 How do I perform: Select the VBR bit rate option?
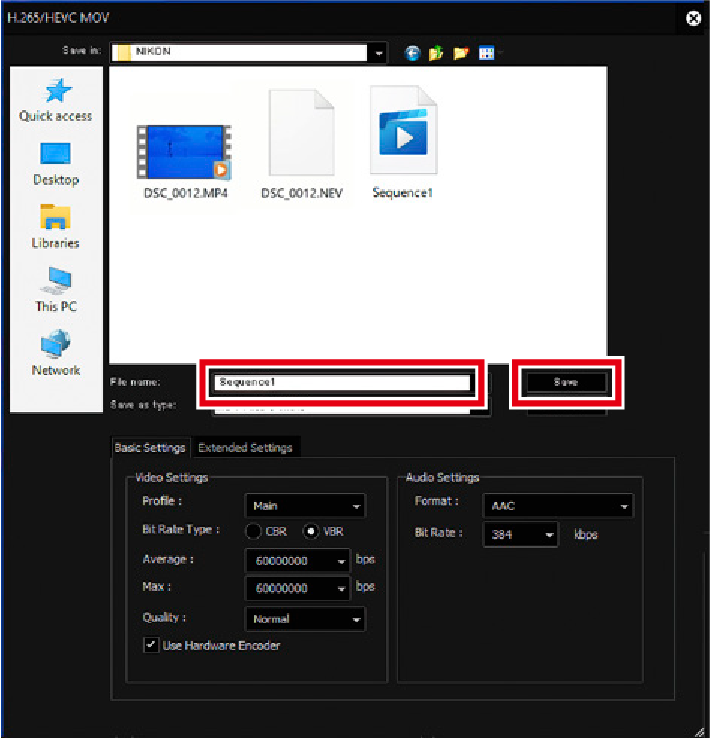[310, 532]
